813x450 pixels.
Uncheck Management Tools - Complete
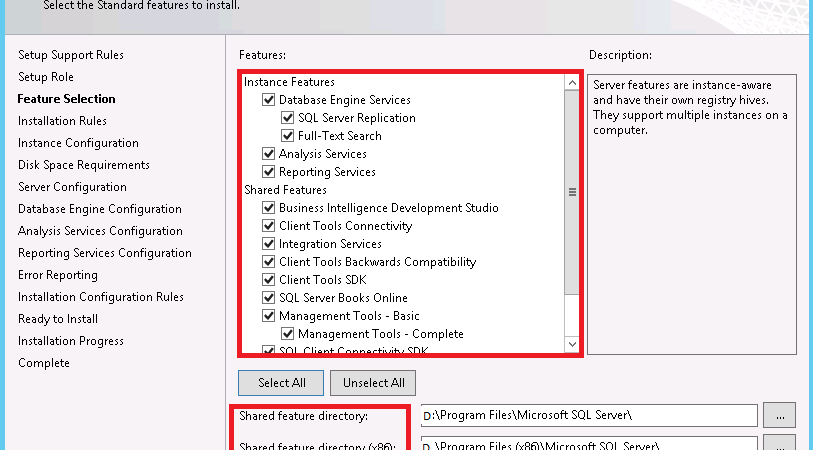tap(287, 334)
